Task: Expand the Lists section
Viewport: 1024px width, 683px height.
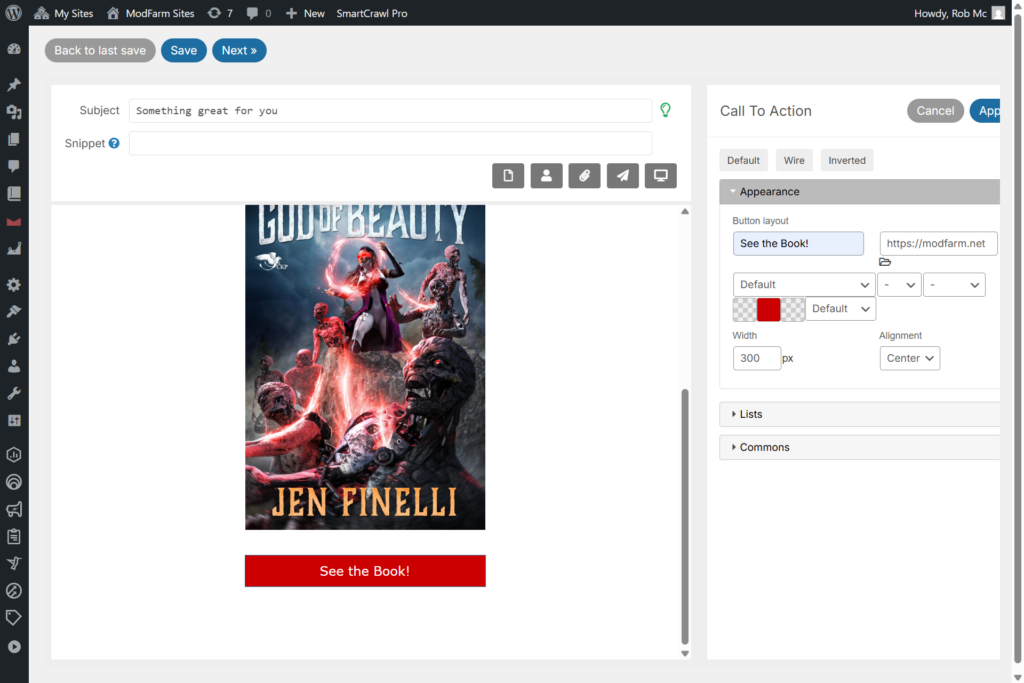Action: point(750,414)
